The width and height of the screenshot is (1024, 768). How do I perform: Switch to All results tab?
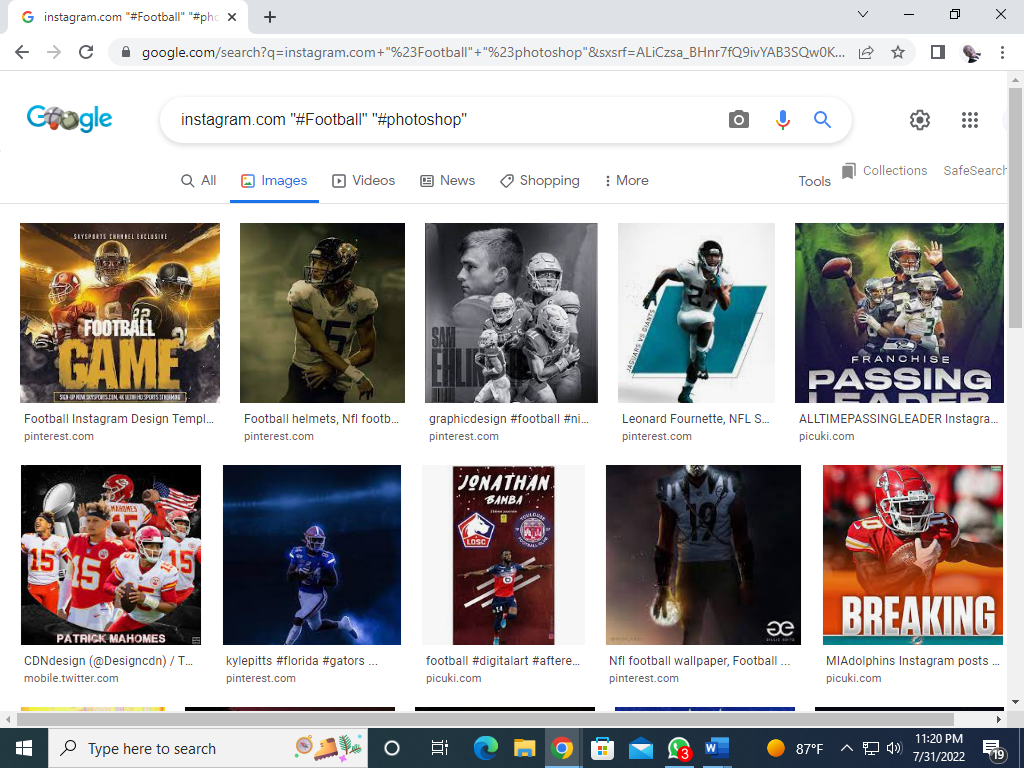point(199,180)
